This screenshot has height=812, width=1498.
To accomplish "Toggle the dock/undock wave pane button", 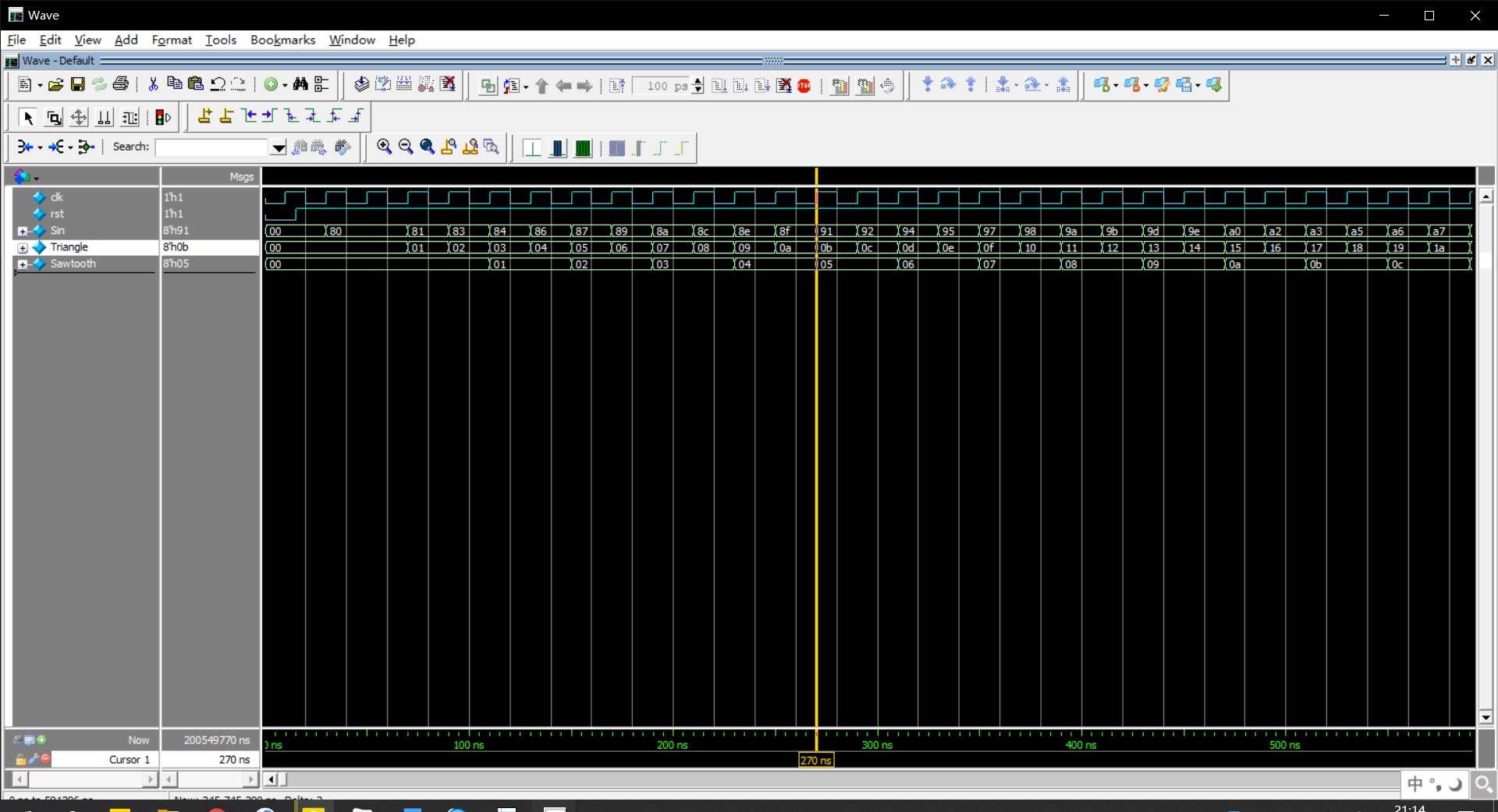I will click(1471, 60).
